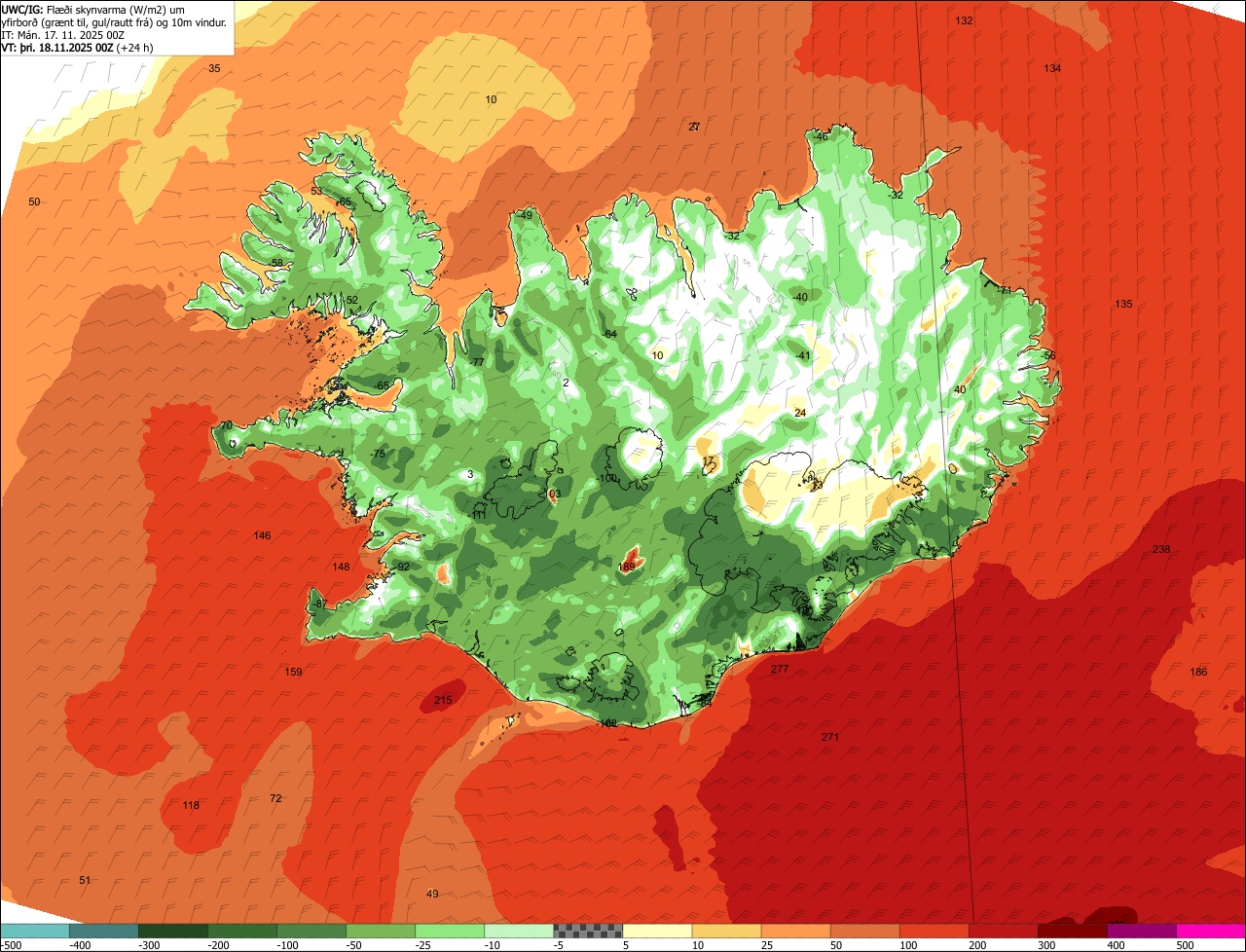The image size is (1246, 952).
Task: Click the red swatch between 200 and 300
Action: tap(1003, 931)
